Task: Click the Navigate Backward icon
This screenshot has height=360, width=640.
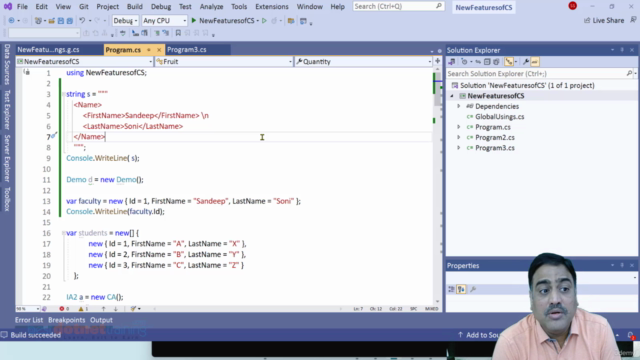Action: 11,20
